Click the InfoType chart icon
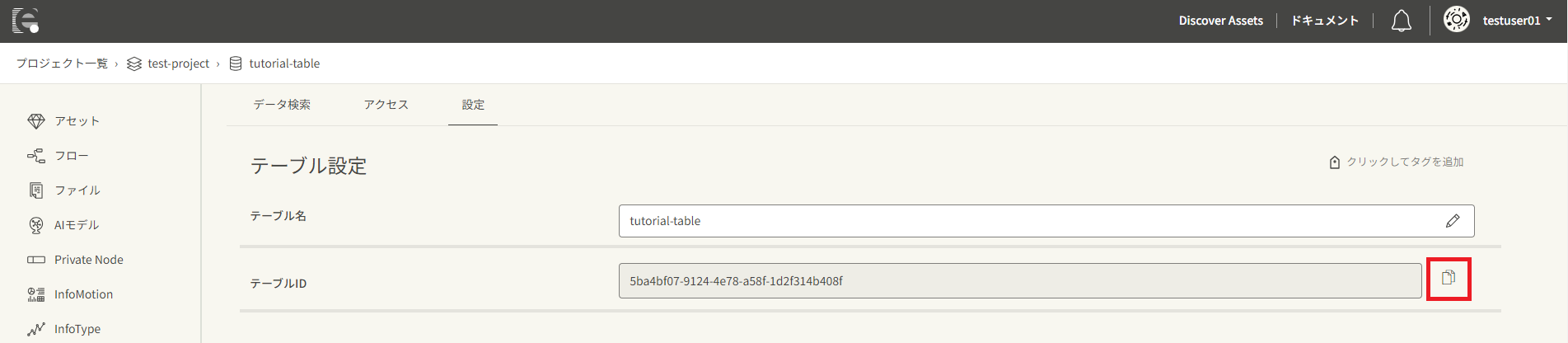1568x343 pixels. (36, 329)
